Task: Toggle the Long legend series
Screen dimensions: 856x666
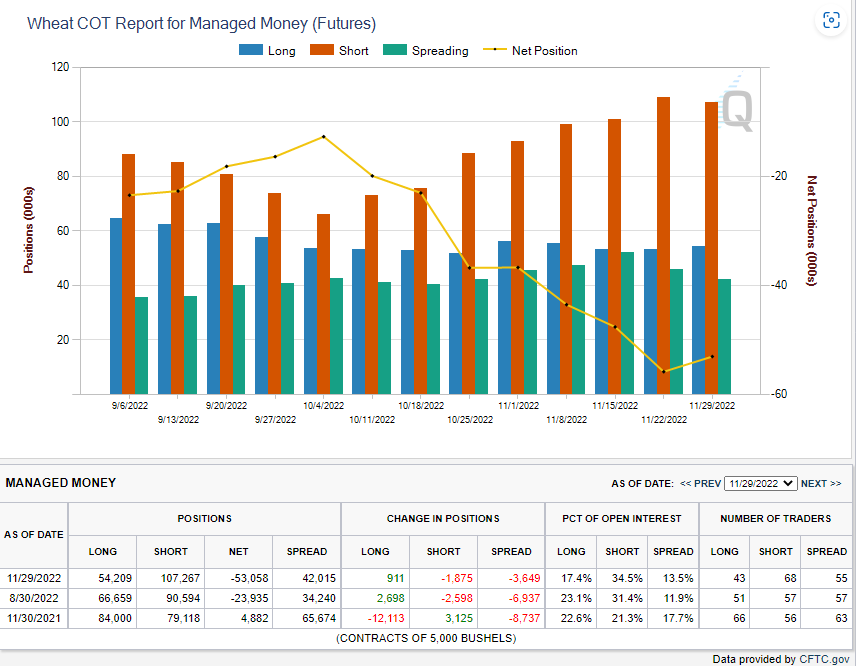Action: click(x=268, y=51)
